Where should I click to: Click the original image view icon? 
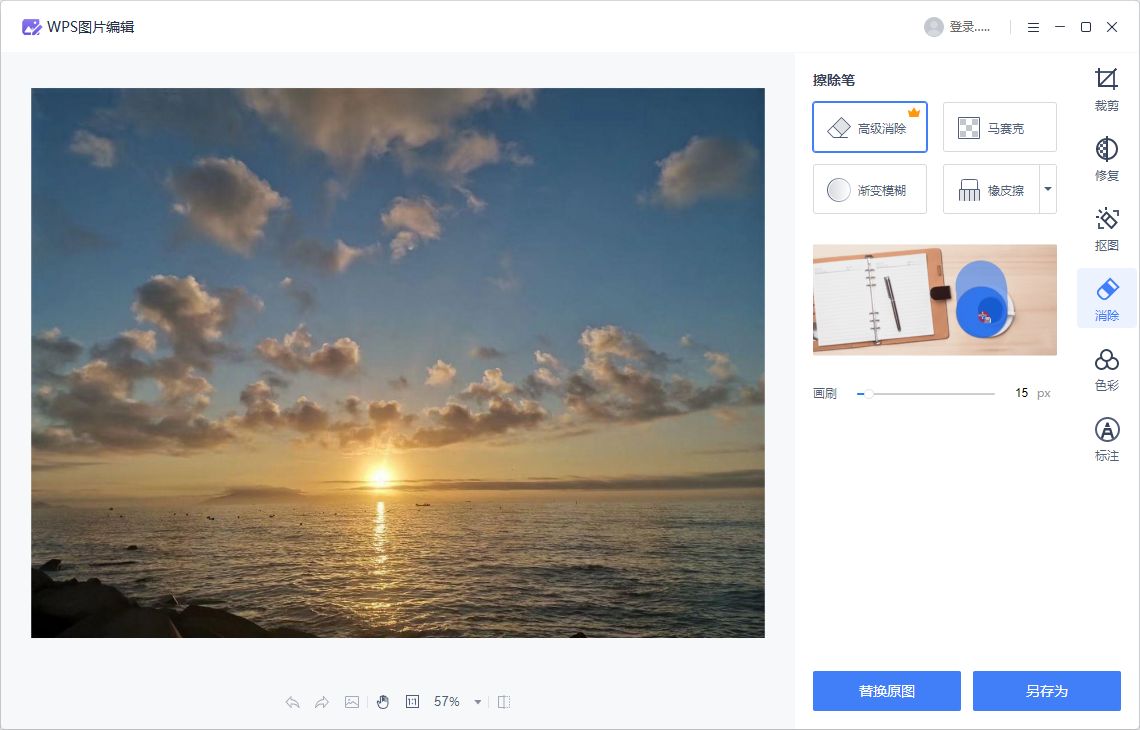tap(352, 702)
